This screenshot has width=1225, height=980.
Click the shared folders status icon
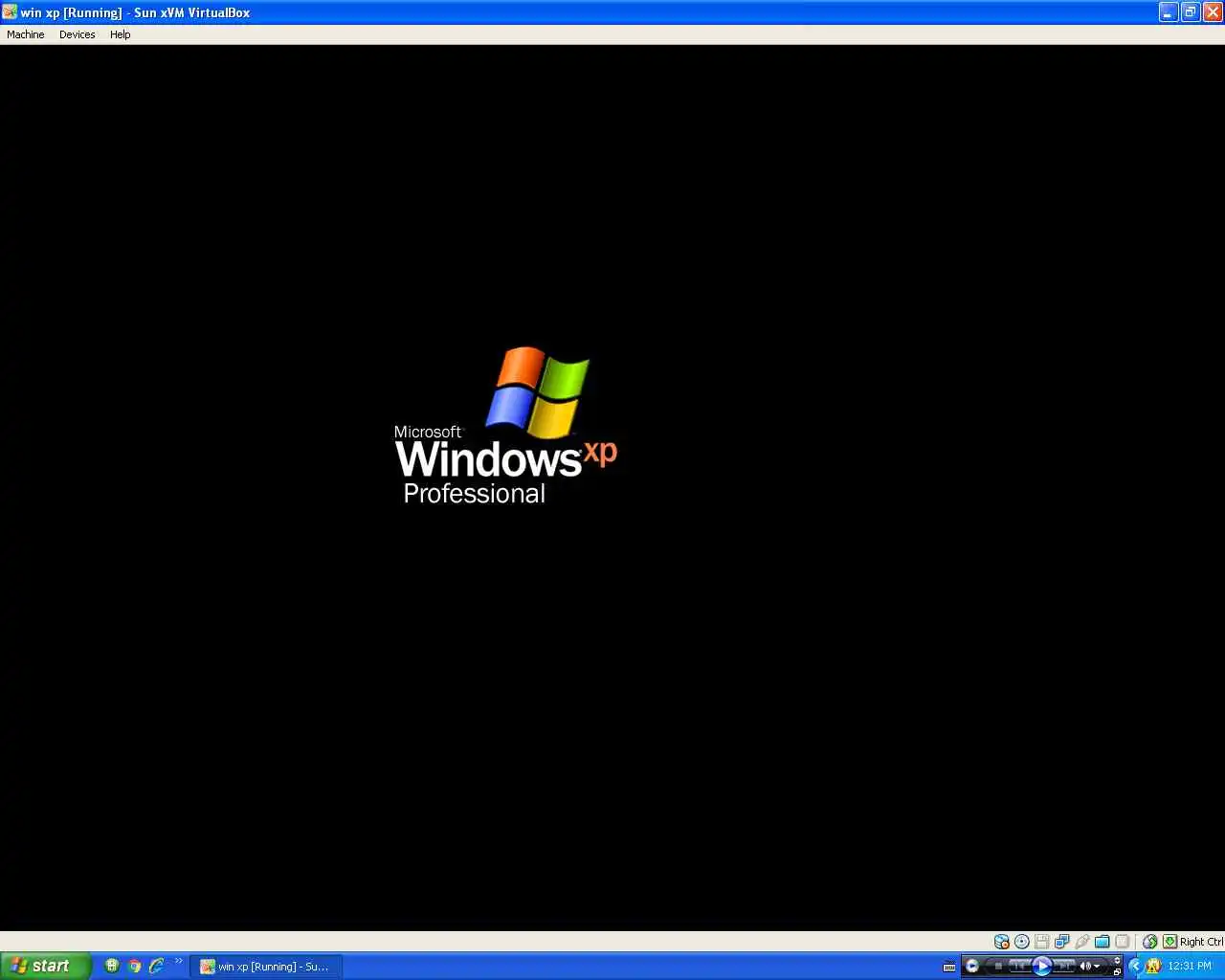pos(1102,942)
